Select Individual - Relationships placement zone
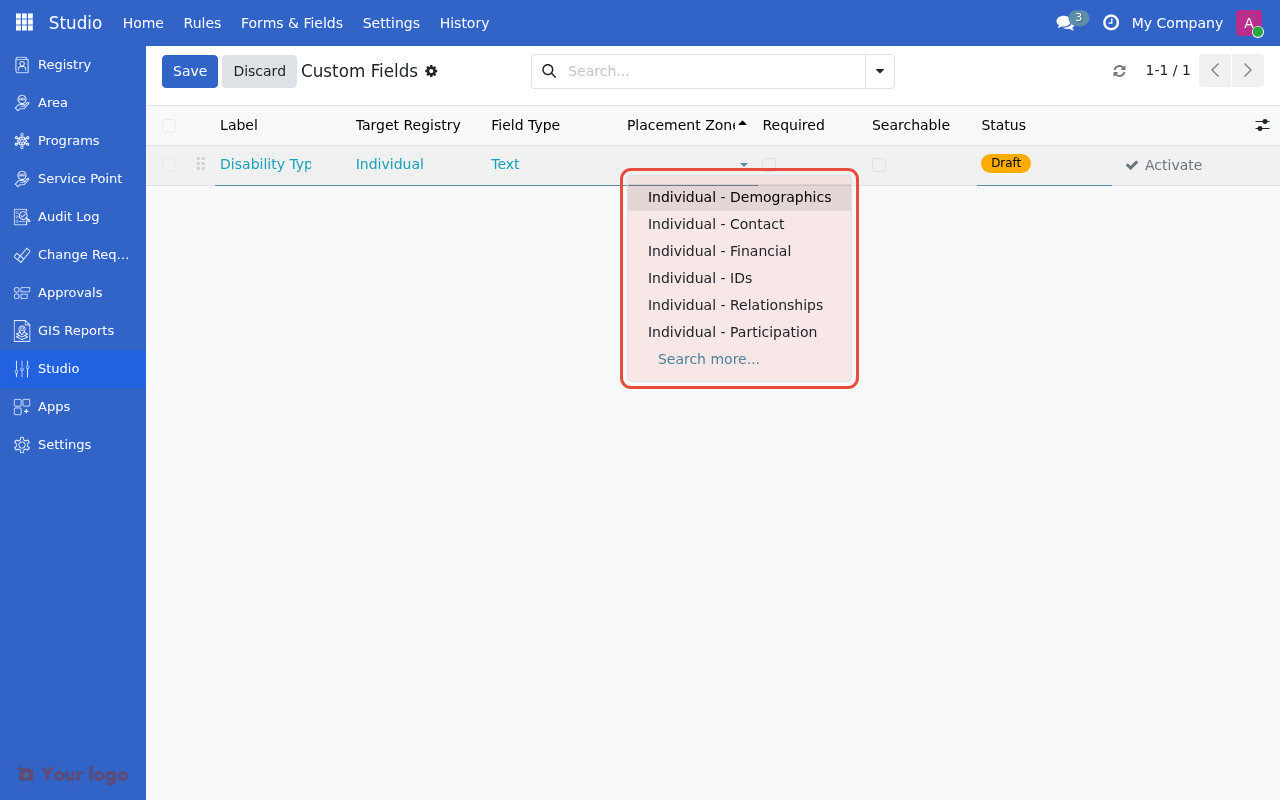 (x=735, y=305)
